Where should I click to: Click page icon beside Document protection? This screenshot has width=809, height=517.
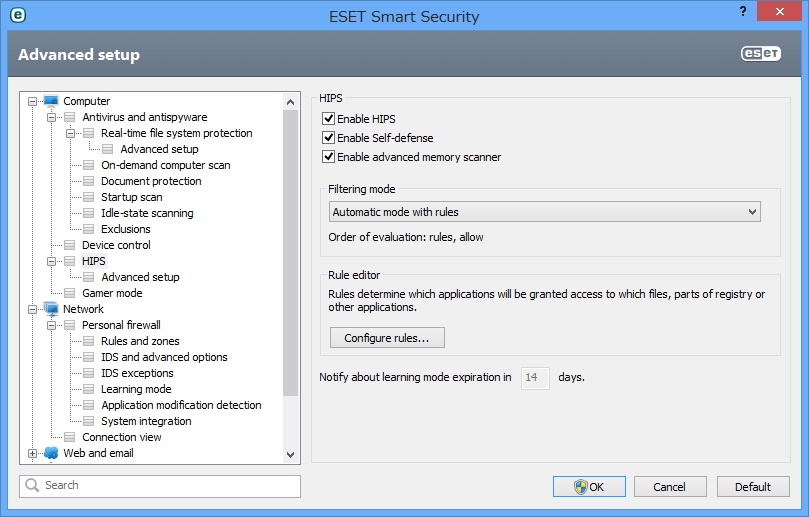[x=89, y=181]
